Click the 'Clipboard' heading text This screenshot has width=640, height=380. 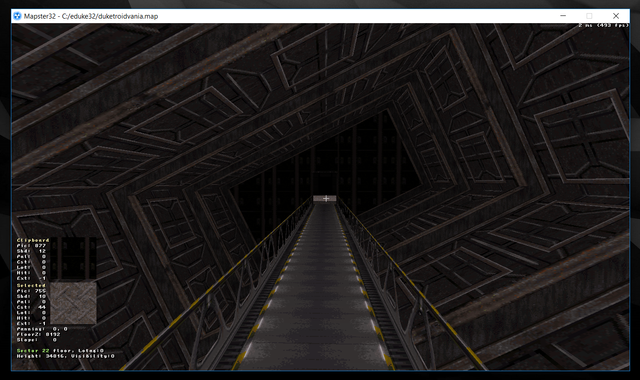(x=33, y=240)
